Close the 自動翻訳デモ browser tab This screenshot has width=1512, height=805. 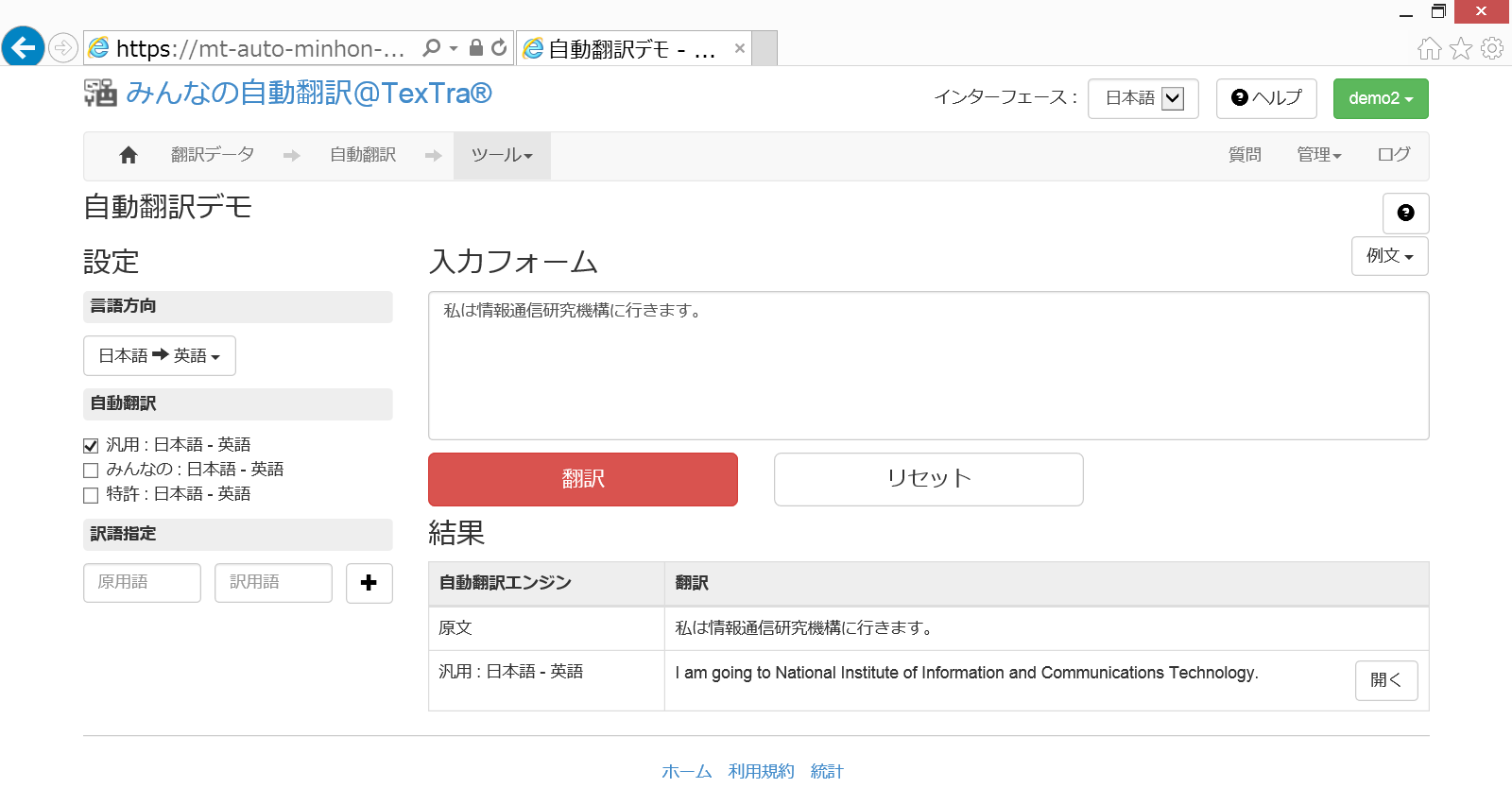(x=740, y=48)
